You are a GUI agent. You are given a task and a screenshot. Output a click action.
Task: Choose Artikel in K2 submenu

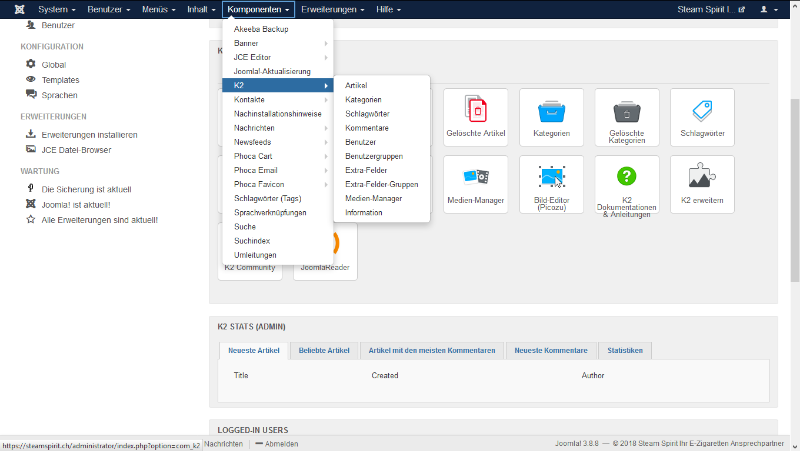pos(382,85)
